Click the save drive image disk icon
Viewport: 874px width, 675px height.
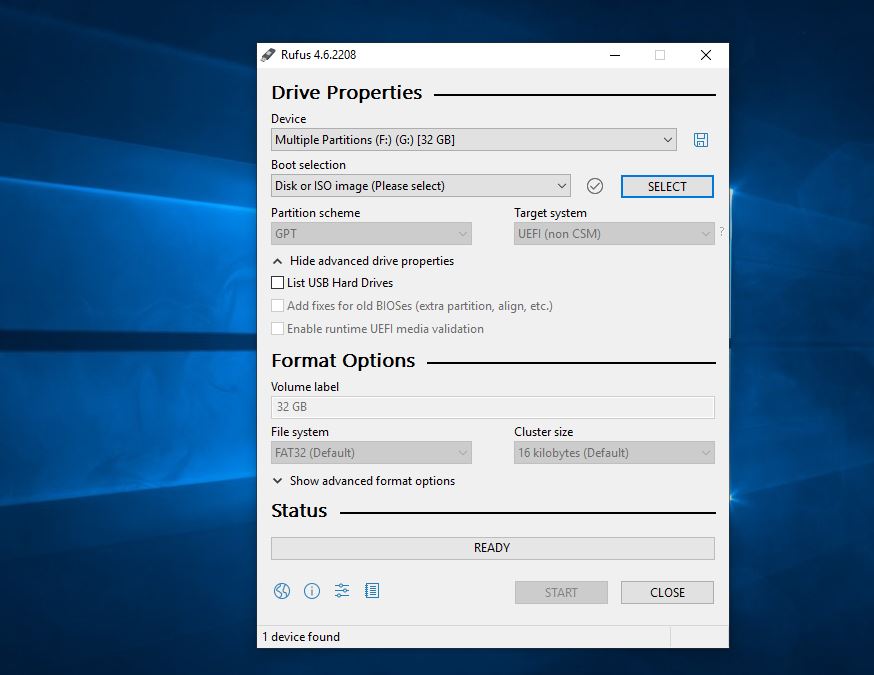tap(701, 140)
